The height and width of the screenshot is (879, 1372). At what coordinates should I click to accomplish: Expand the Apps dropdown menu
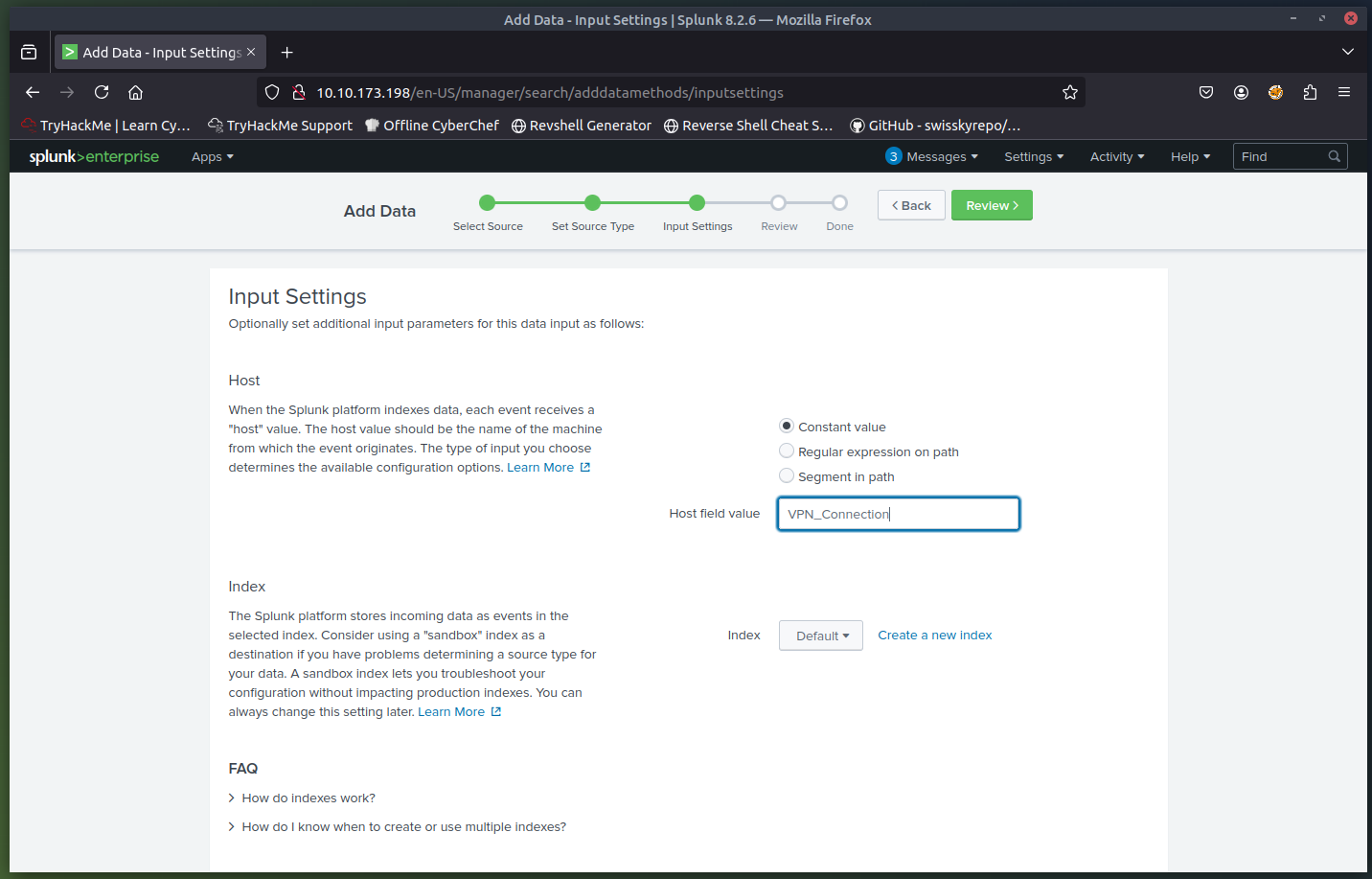pyautogui.click(x=212, y=157)
